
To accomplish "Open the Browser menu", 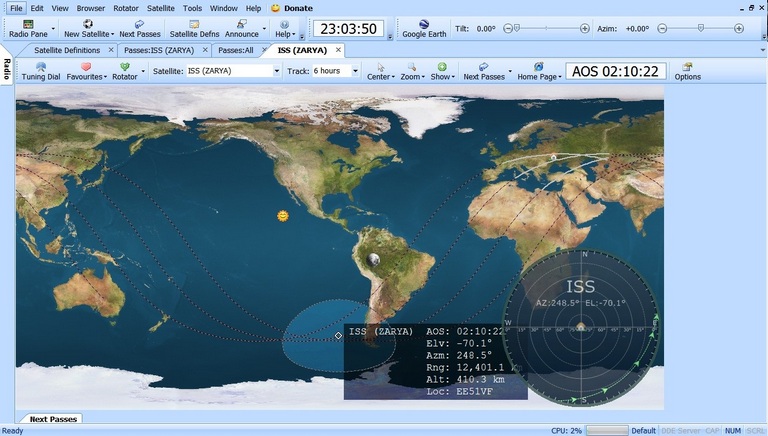I will pyautogui.click(x=91, y=8).
